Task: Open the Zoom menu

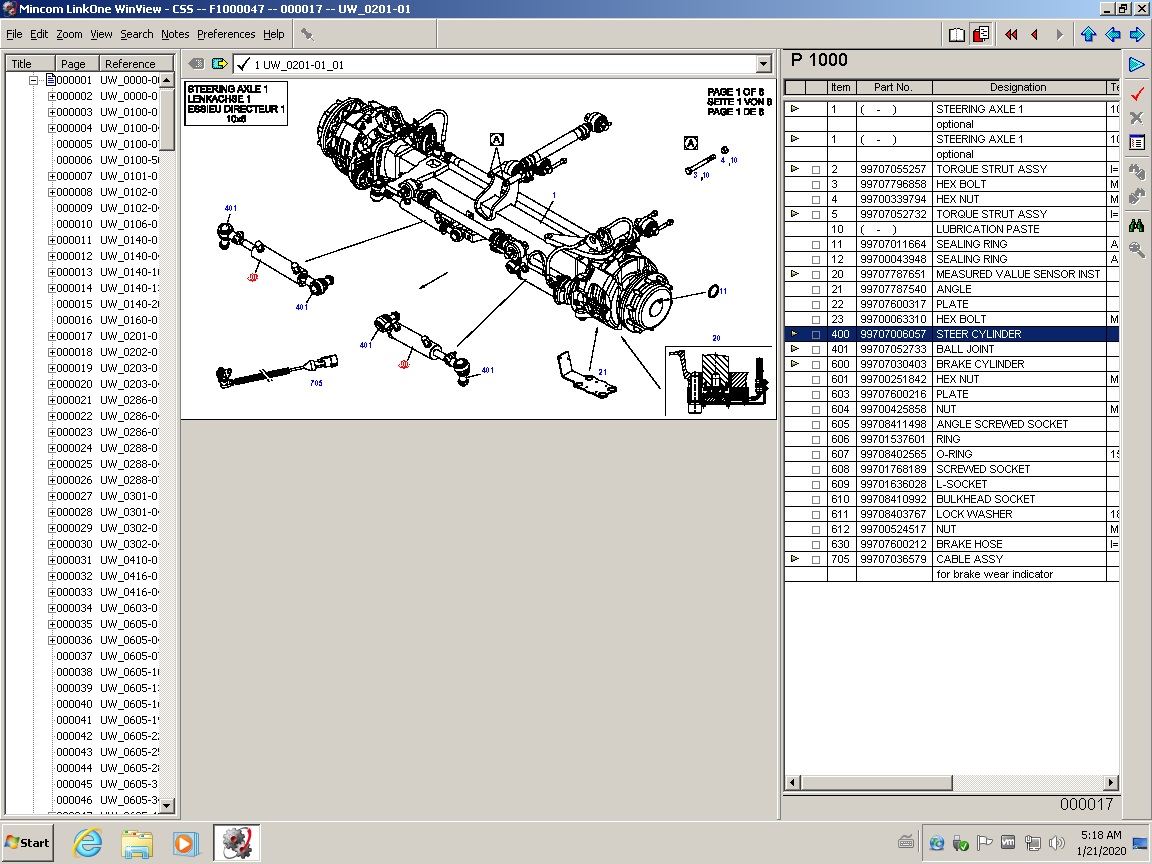Action: click(x=69, y=34)
